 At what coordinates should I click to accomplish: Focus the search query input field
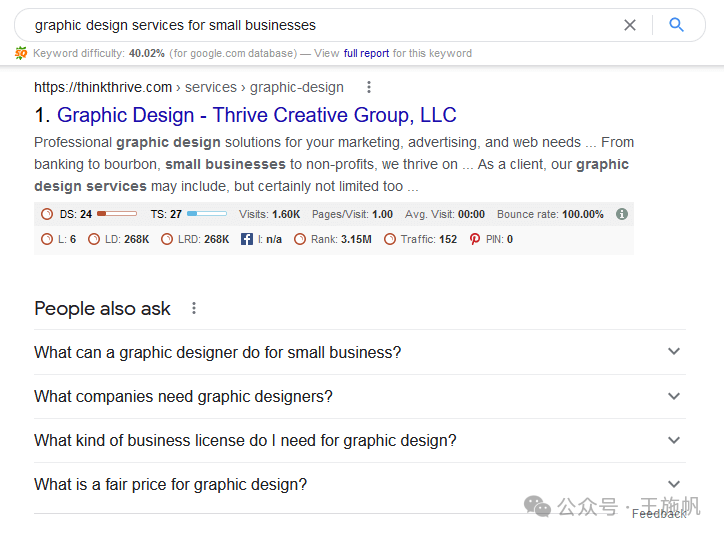[x=323, y=25]
